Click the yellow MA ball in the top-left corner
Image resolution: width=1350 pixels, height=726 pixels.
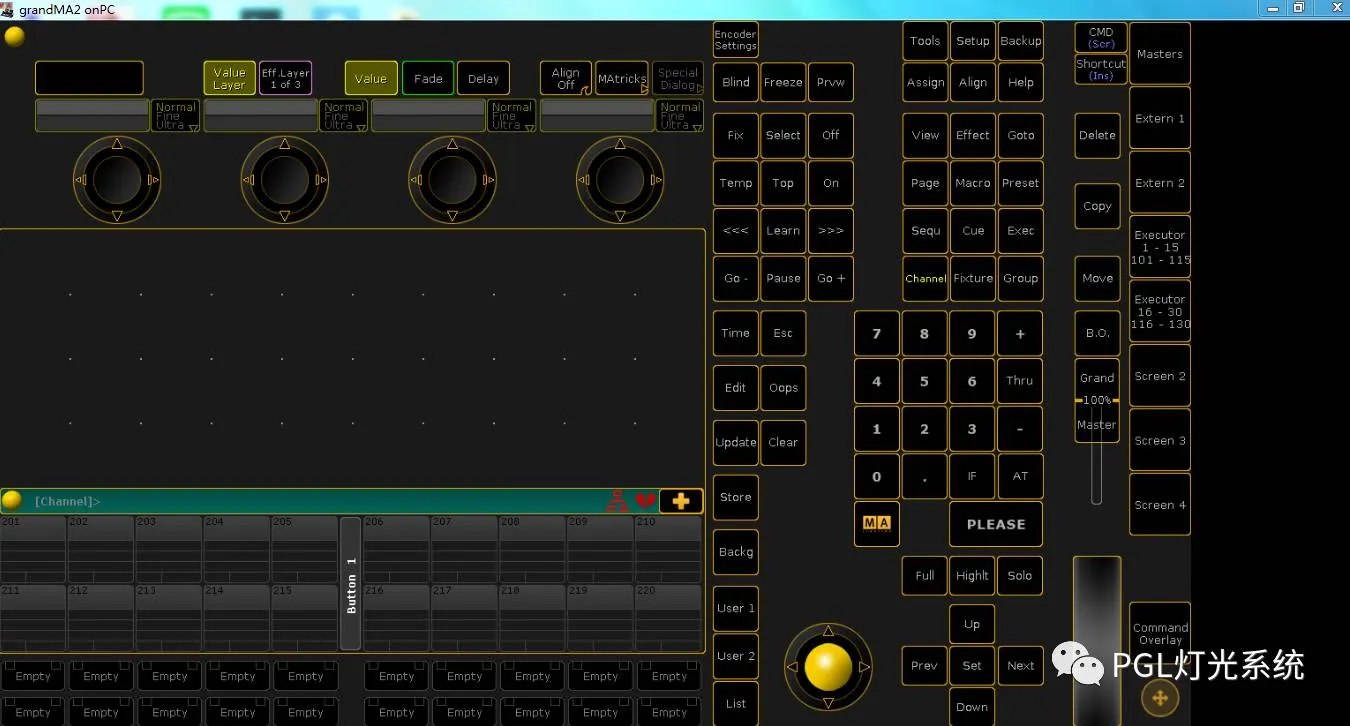[14, 37]
